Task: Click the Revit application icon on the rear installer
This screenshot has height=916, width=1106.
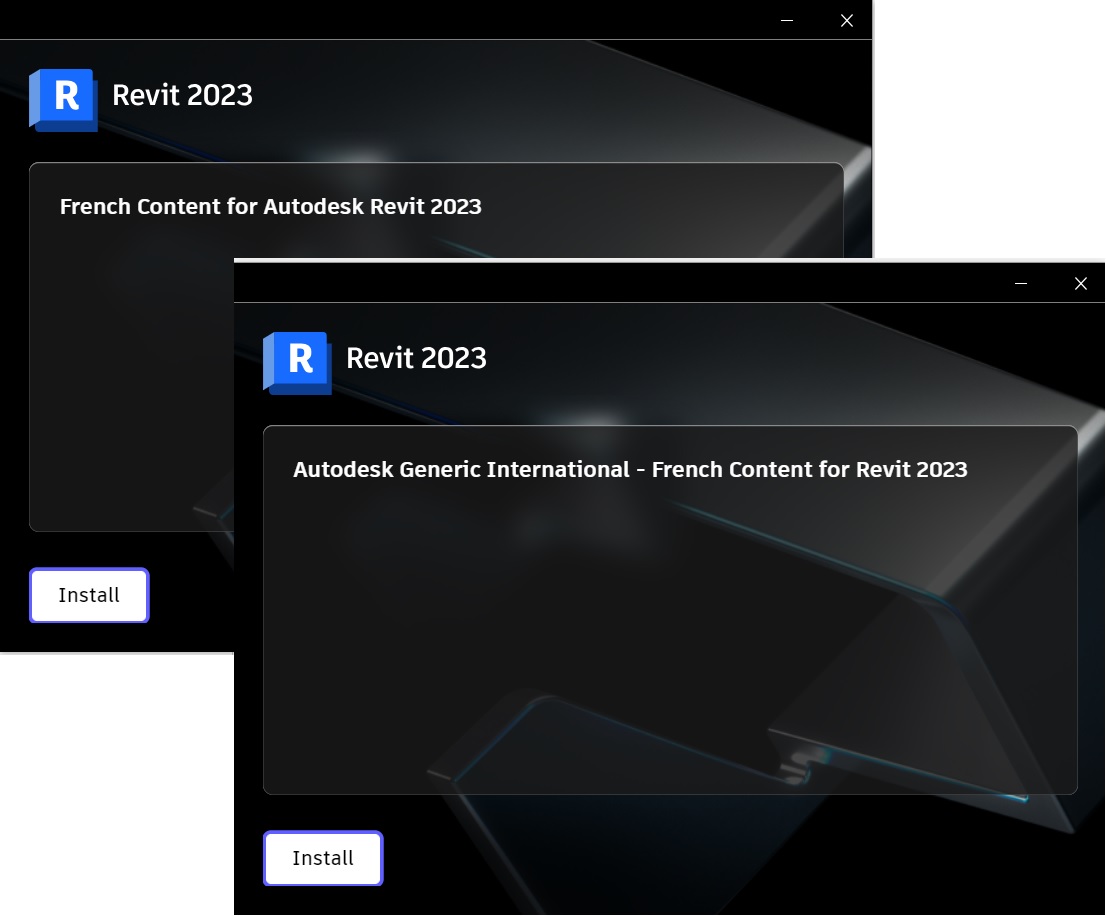Action: pyautogui.click(x=63, y=99)
